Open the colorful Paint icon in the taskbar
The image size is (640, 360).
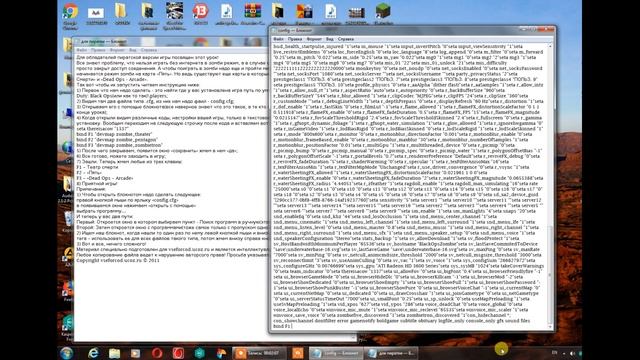coord(221,353)
